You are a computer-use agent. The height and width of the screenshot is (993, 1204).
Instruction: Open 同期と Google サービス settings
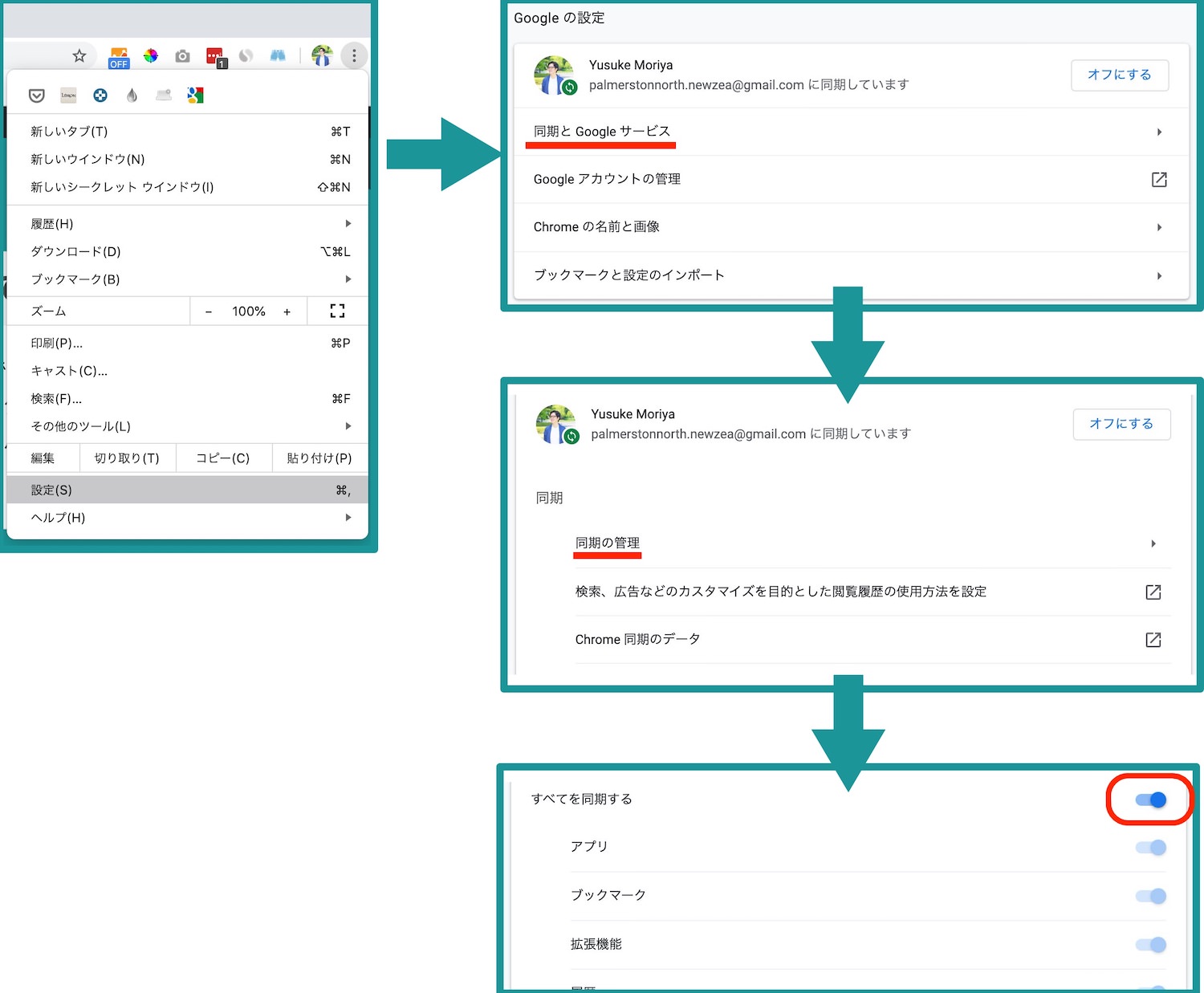[851, 132]
